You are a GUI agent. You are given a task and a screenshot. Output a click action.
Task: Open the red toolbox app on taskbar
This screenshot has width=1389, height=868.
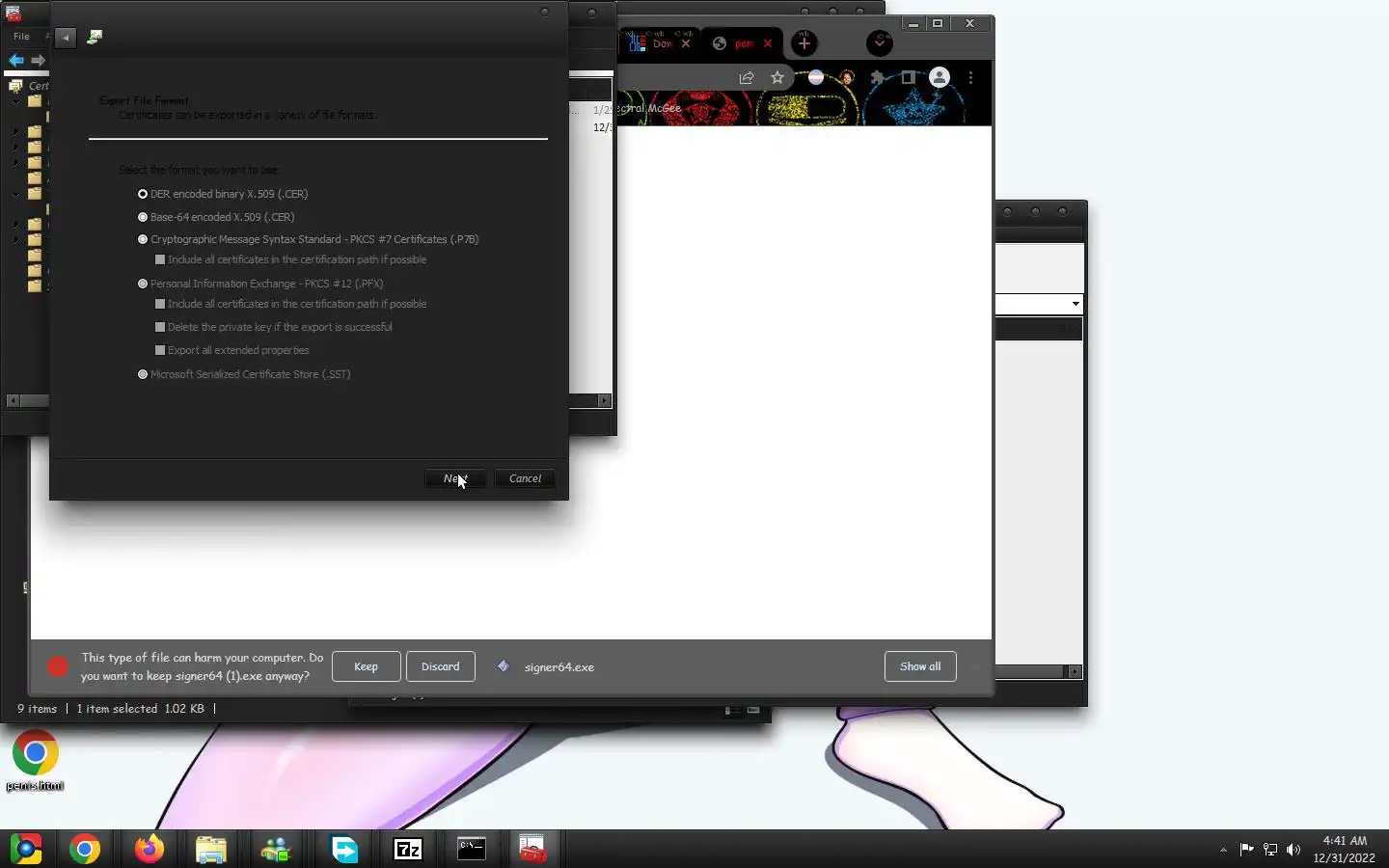[x=532, y=849]
